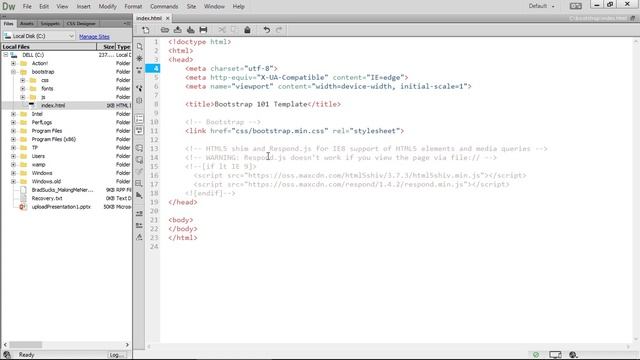Select the Users folder row
Viewport: 640px width, 360px height.
[x=66, y=156]
